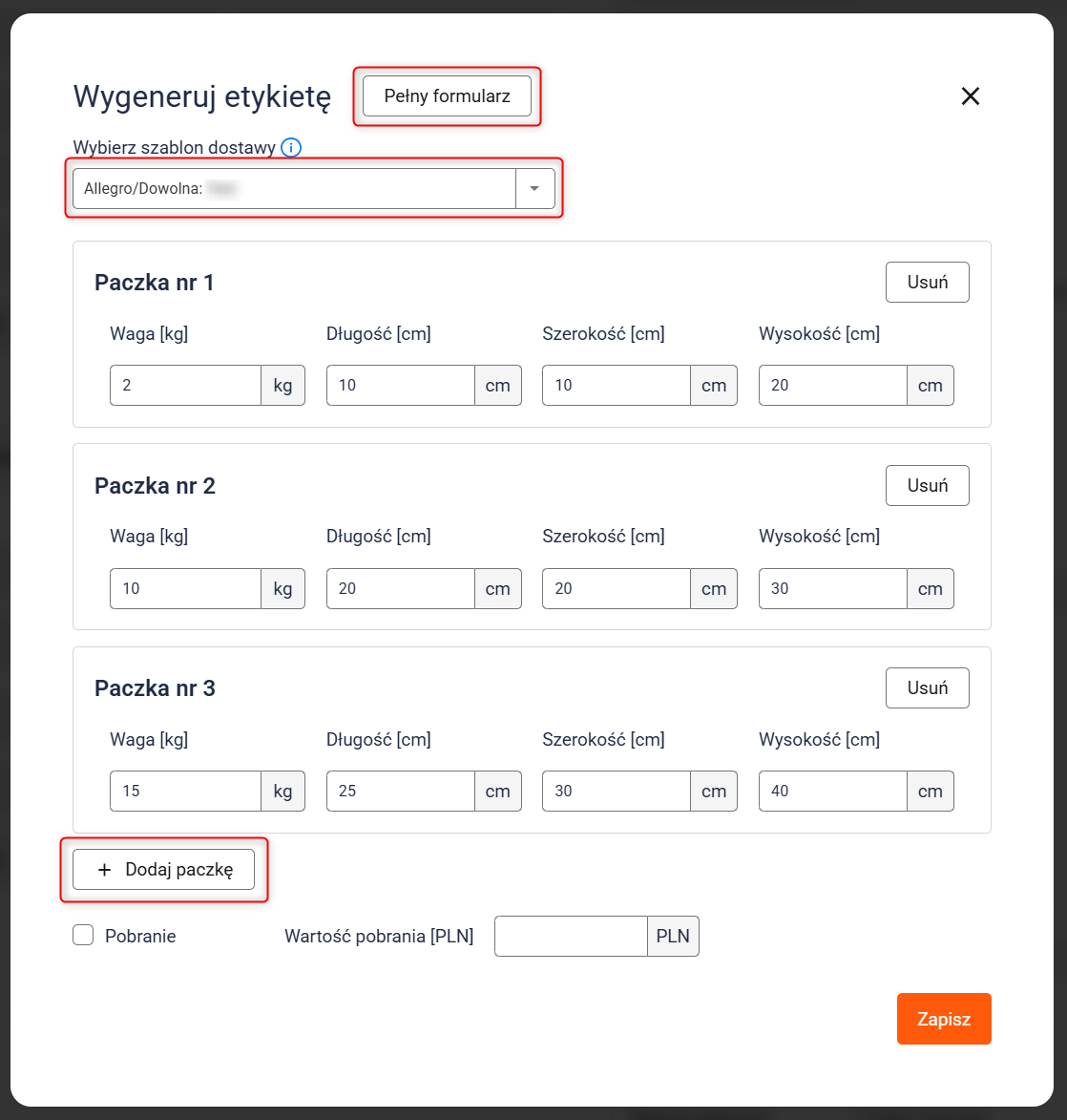Add a package with Dodaj paczkę

point(163,870)
